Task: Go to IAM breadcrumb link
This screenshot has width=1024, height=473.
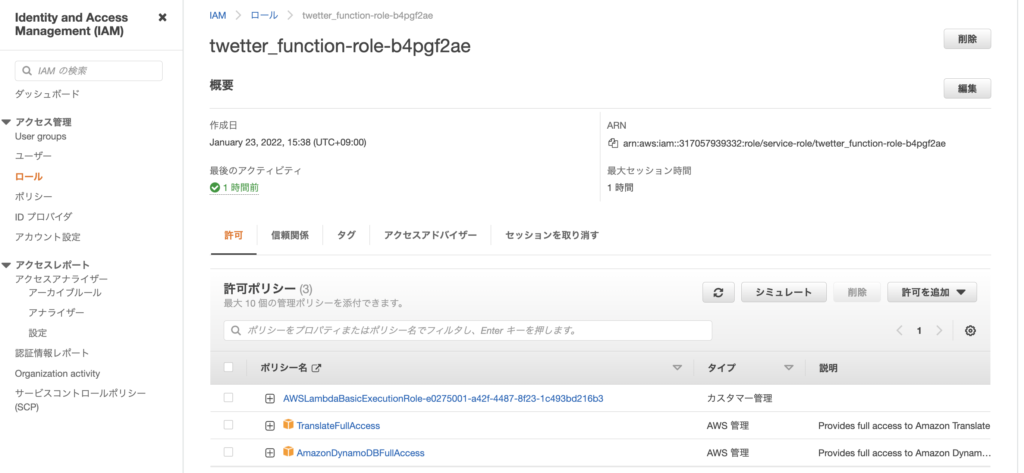Action: pyautogui.click(x=217, y=15)
